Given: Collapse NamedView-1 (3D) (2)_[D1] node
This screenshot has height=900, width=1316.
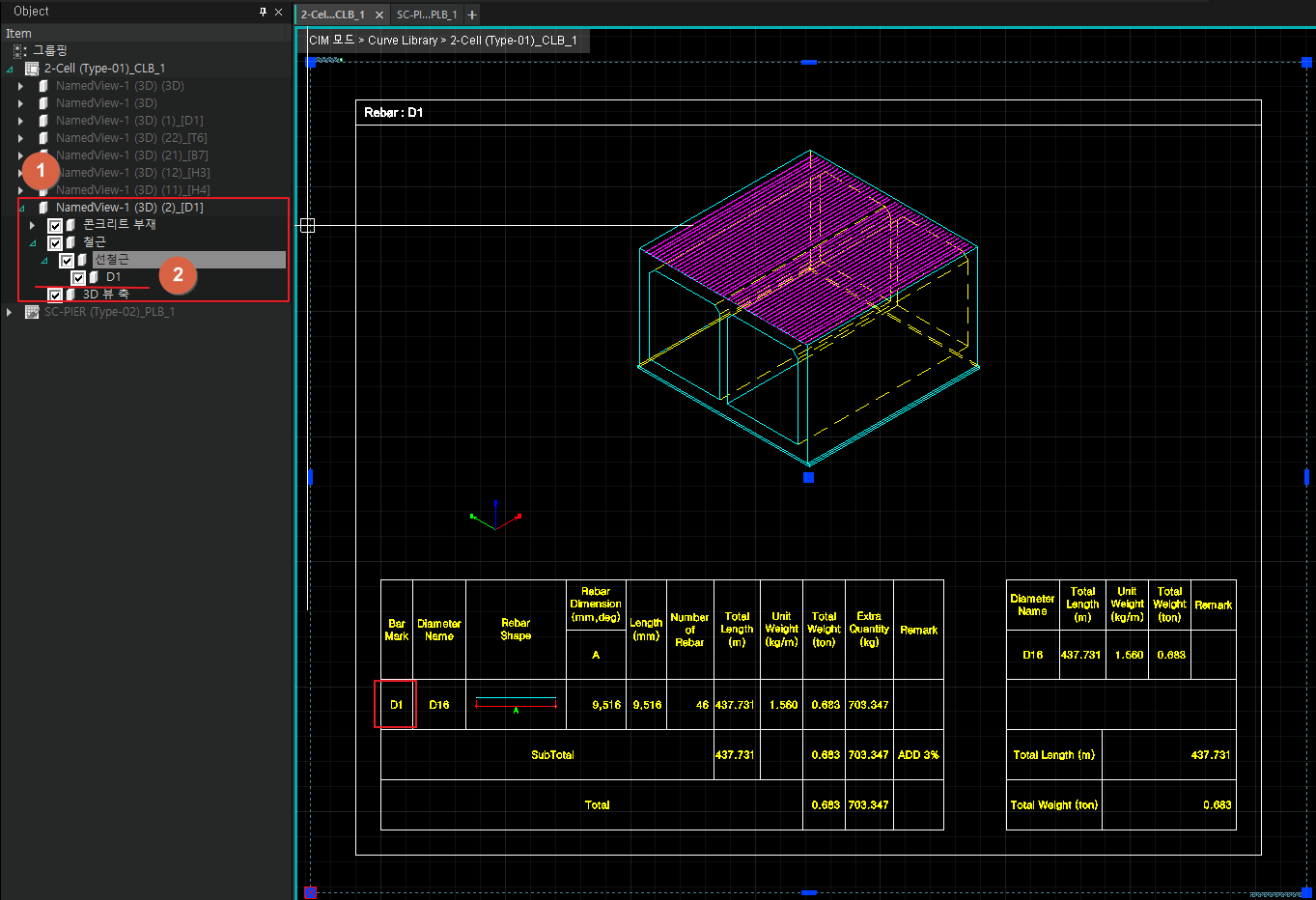Looking at the screenshot, I should coord(21,208).
